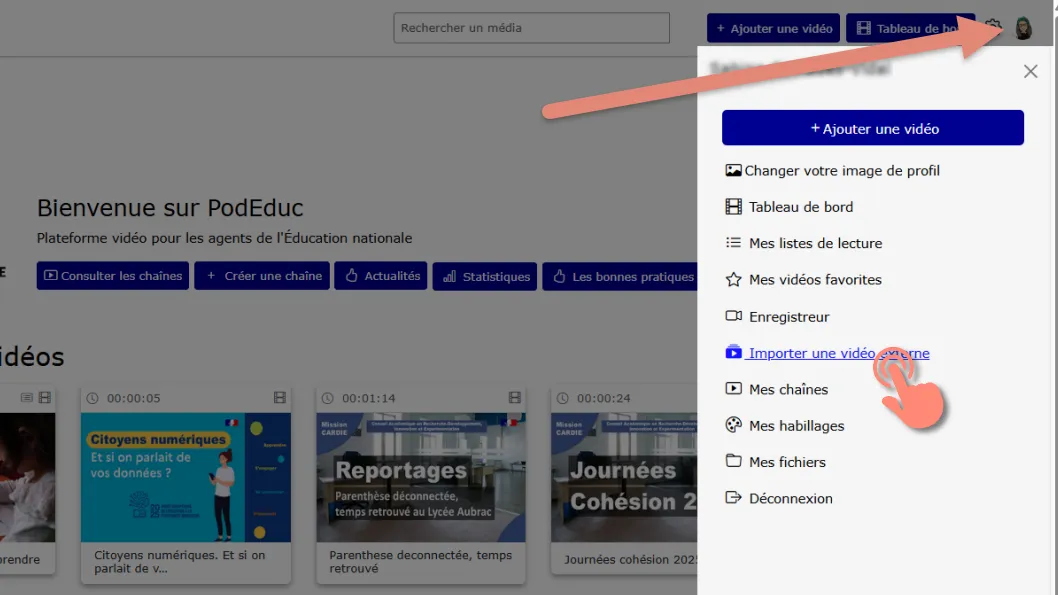Click 'Les bonnes pratiques' button
The width and height of the screenshot is (1058, 595).
coord(620,277)
